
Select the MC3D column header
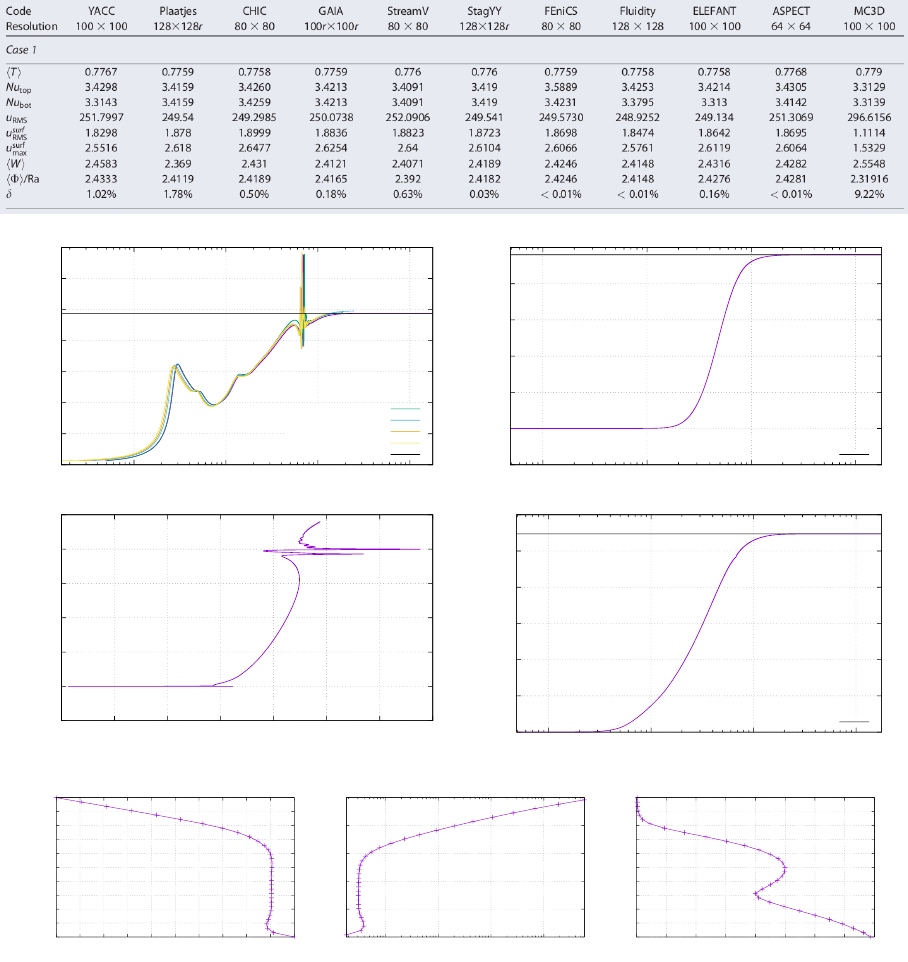click(x=869, y=11)
